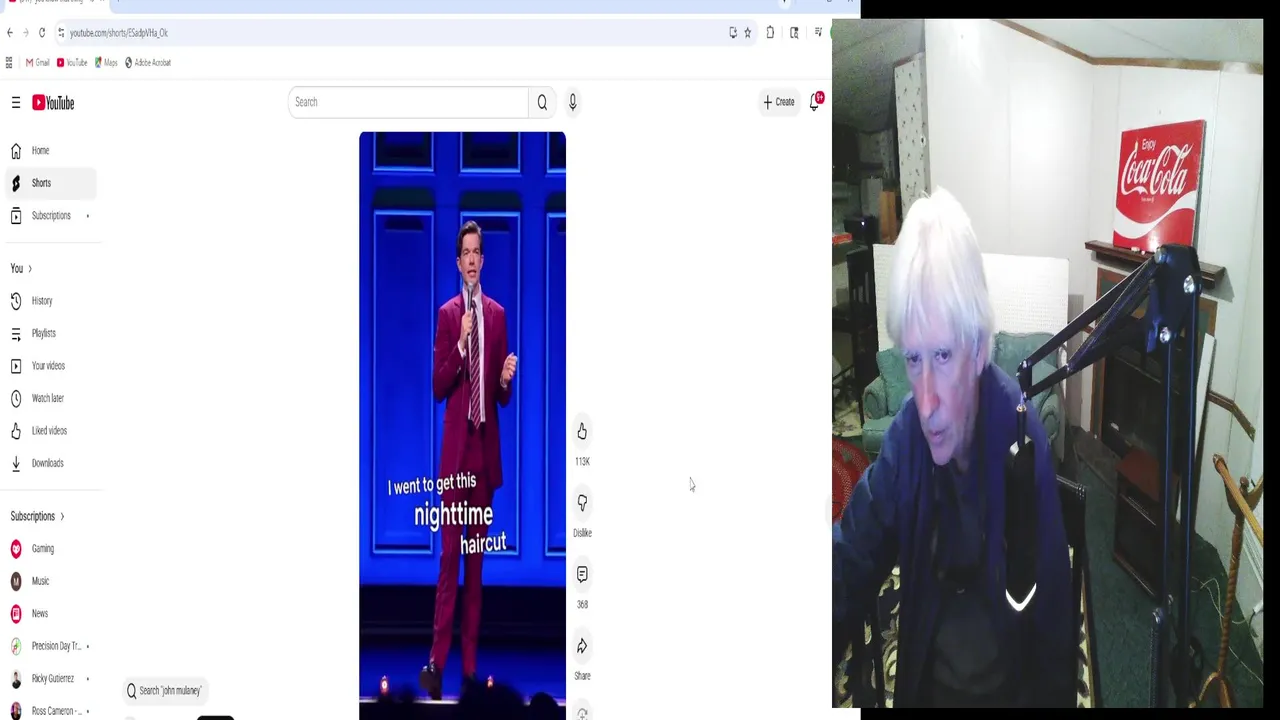Open Watch later list
Screen dimensions: 1280x720
click(51, 398)
